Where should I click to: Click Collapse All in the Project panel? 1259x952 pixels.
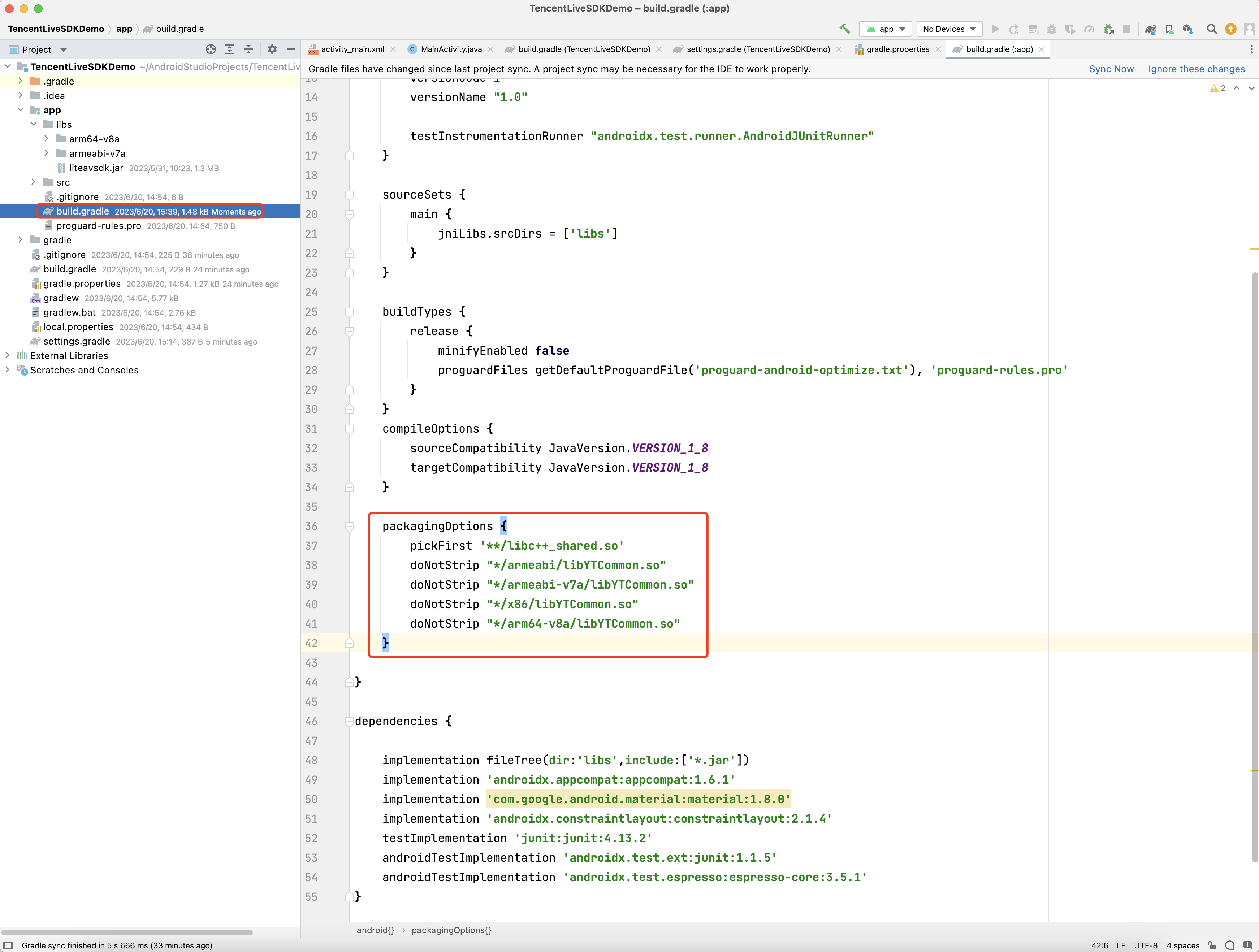248,49
